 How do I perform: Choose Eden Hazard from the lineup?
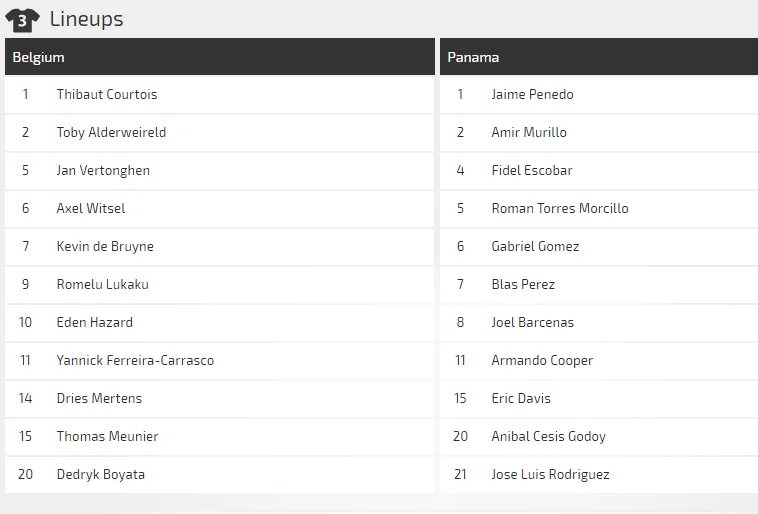pos(94,323)
